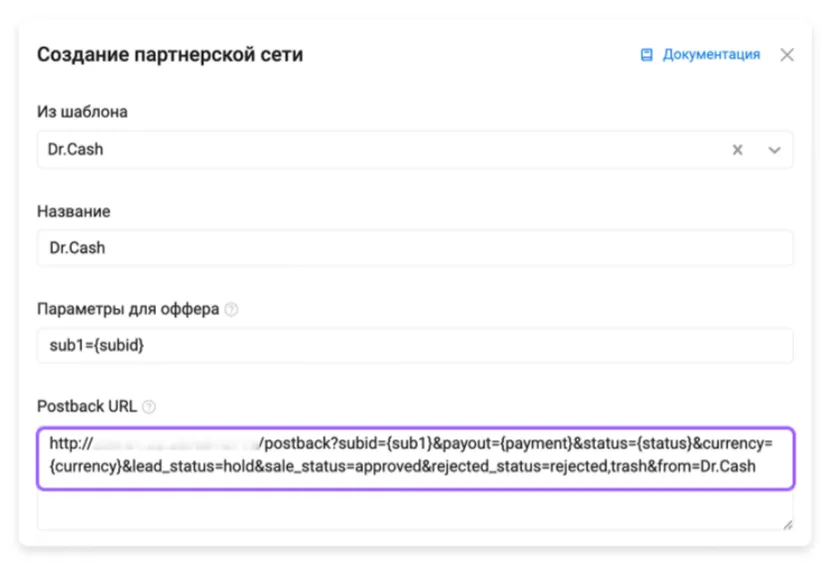Viewport: 830px width, 565px height.
Task: Clear the Dr.Cash template selection
Action: click(x=737, y=150)
